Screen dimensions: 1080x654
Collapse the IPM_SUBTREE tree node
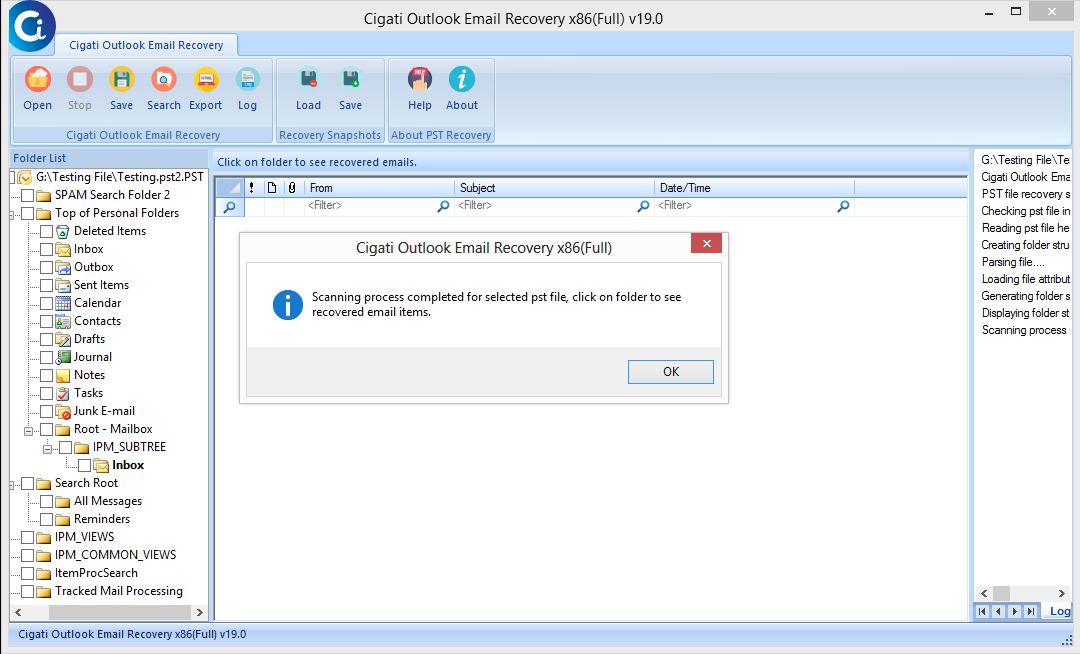coord(47,449)
